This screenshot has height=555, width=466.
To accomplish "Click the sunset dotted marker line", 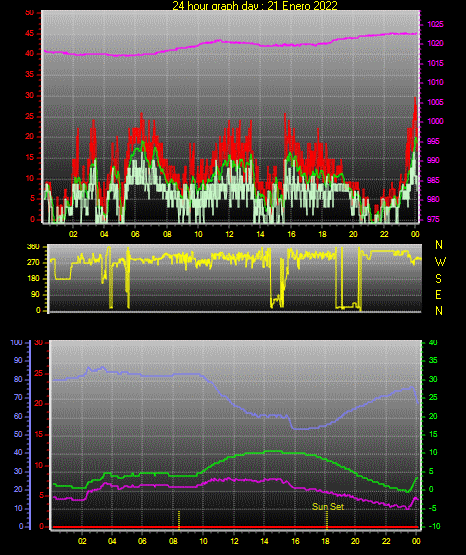I will (x=327, y=520).
